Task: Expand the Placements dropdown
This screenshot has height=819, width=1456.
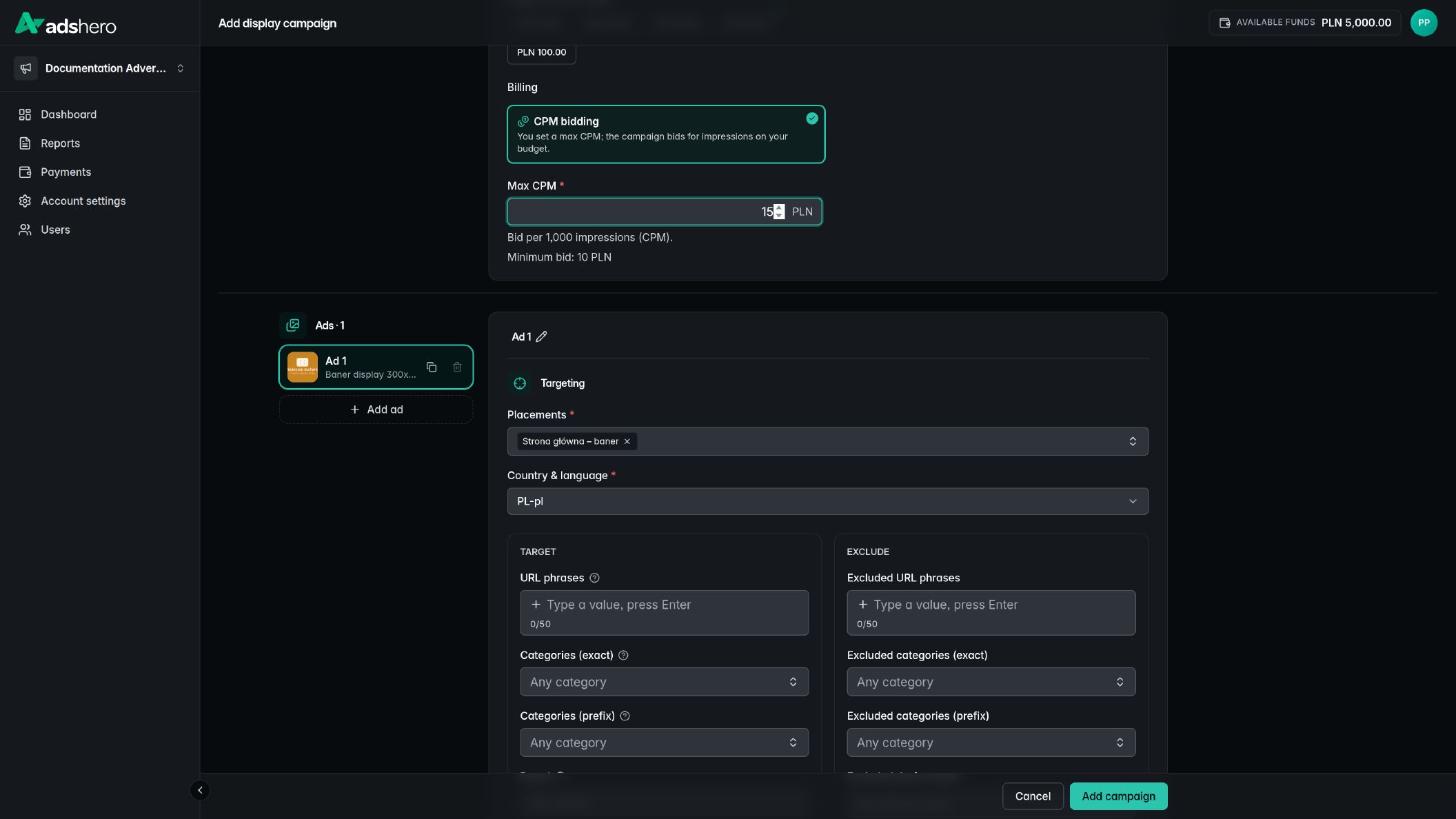Action: (828, 441)
